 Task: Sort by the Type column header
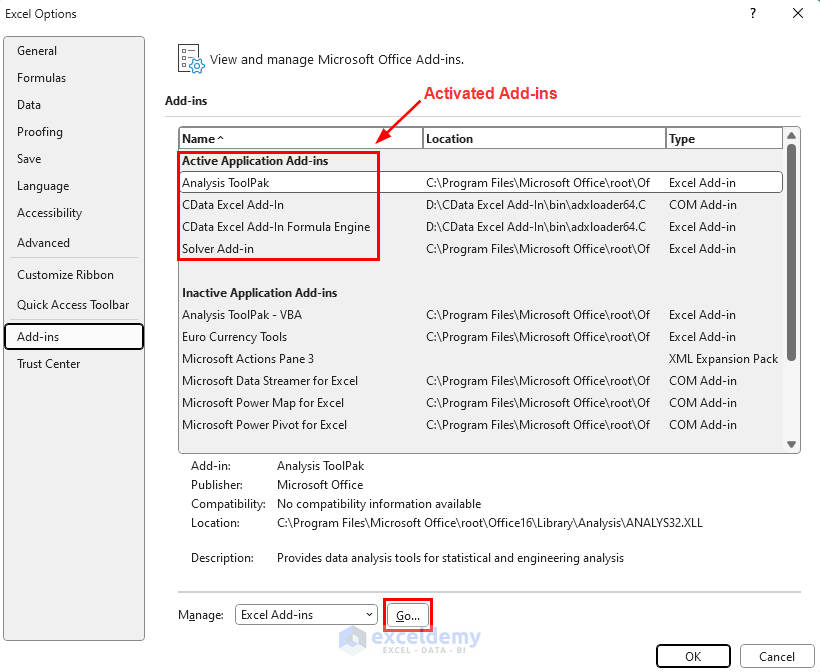[724, 139]
